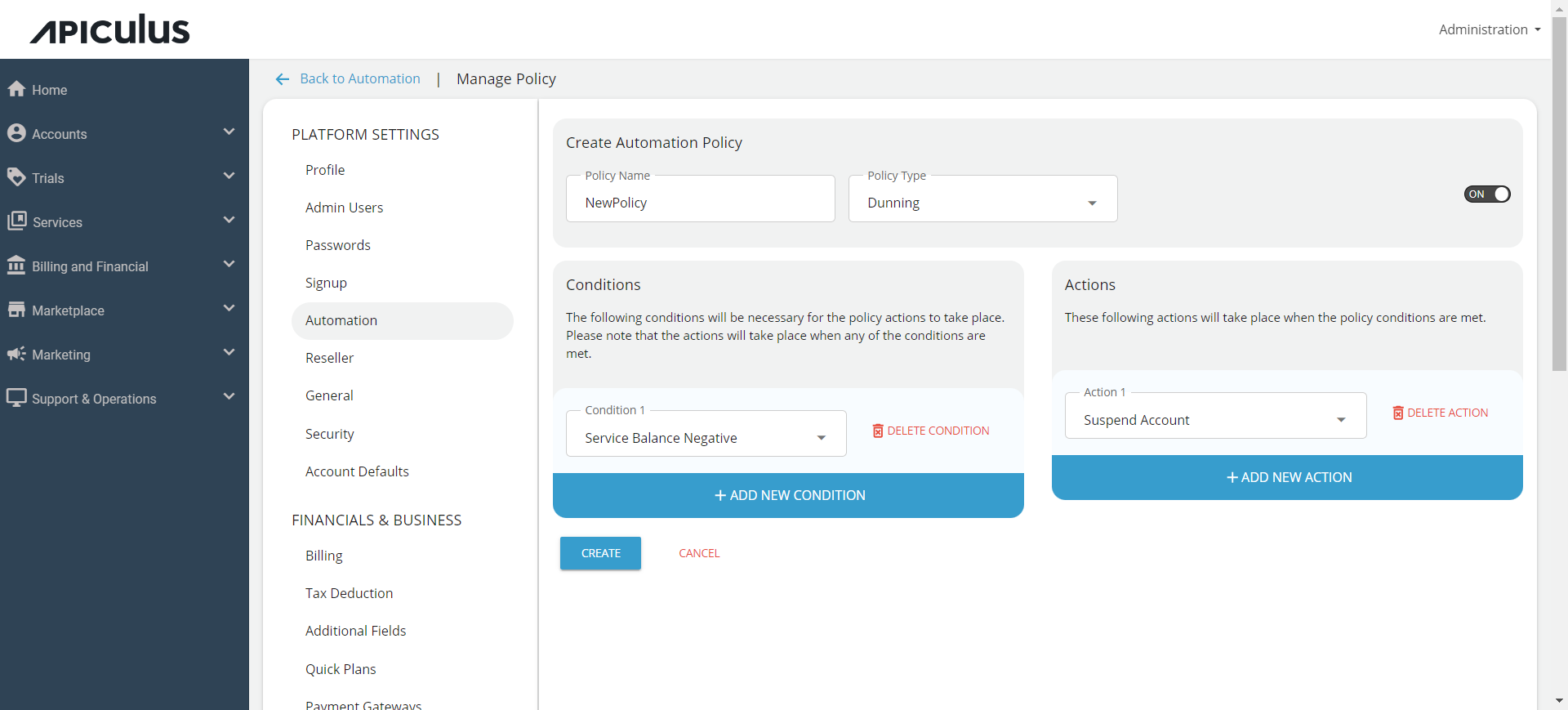Click the page vertical scrollbar thumb
1568x710 pixels.
[x=1559, y=194]
